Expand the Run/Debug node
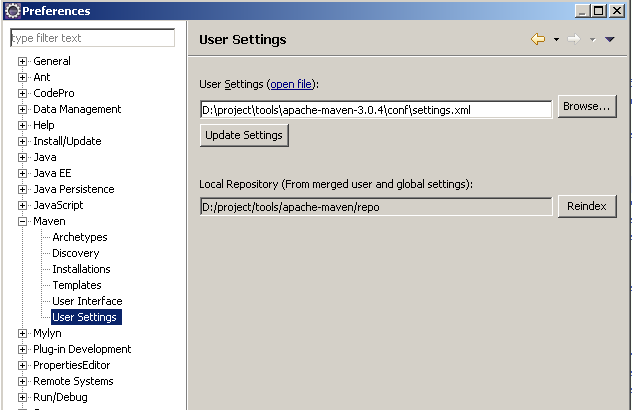632x410 pixels. coord(23,398)
